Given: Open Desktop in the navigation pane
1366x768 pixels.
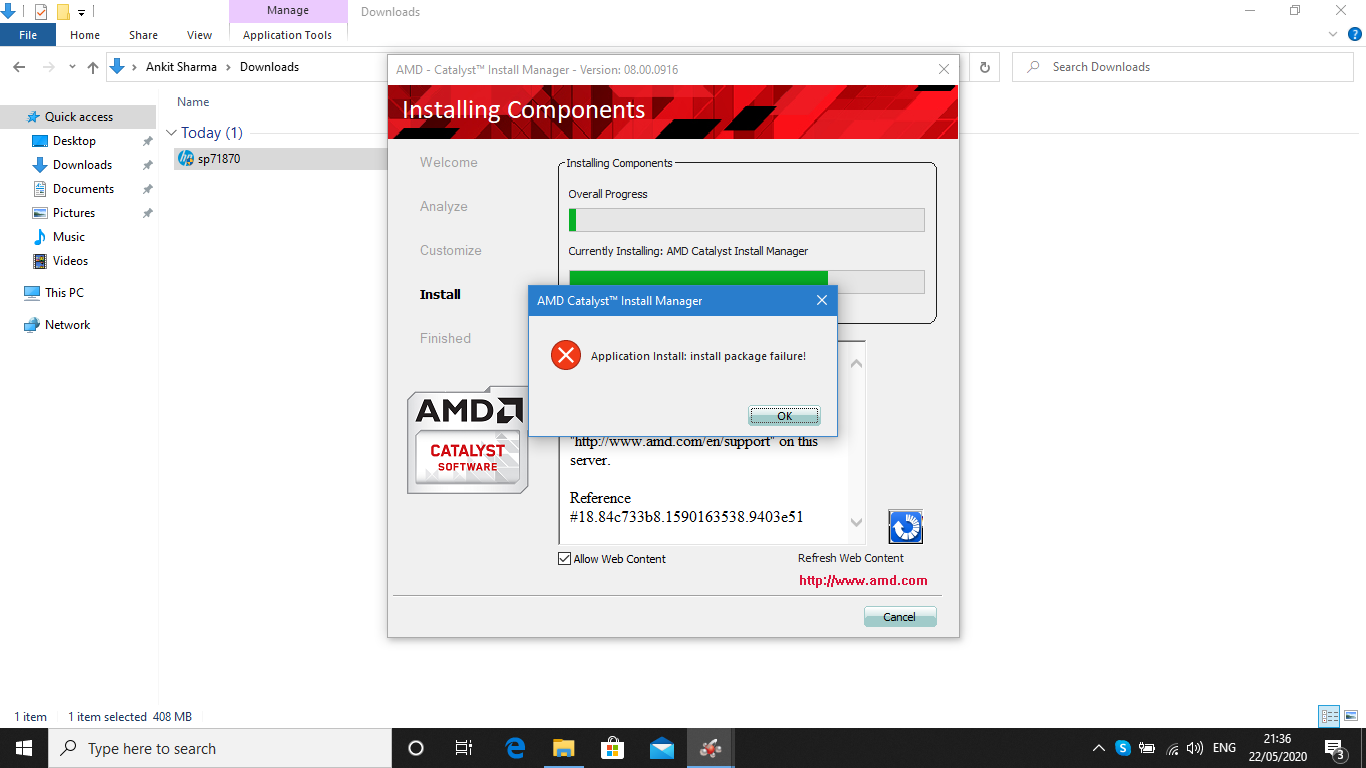Looking at the screenshot, I should click(x=74, y=141).
